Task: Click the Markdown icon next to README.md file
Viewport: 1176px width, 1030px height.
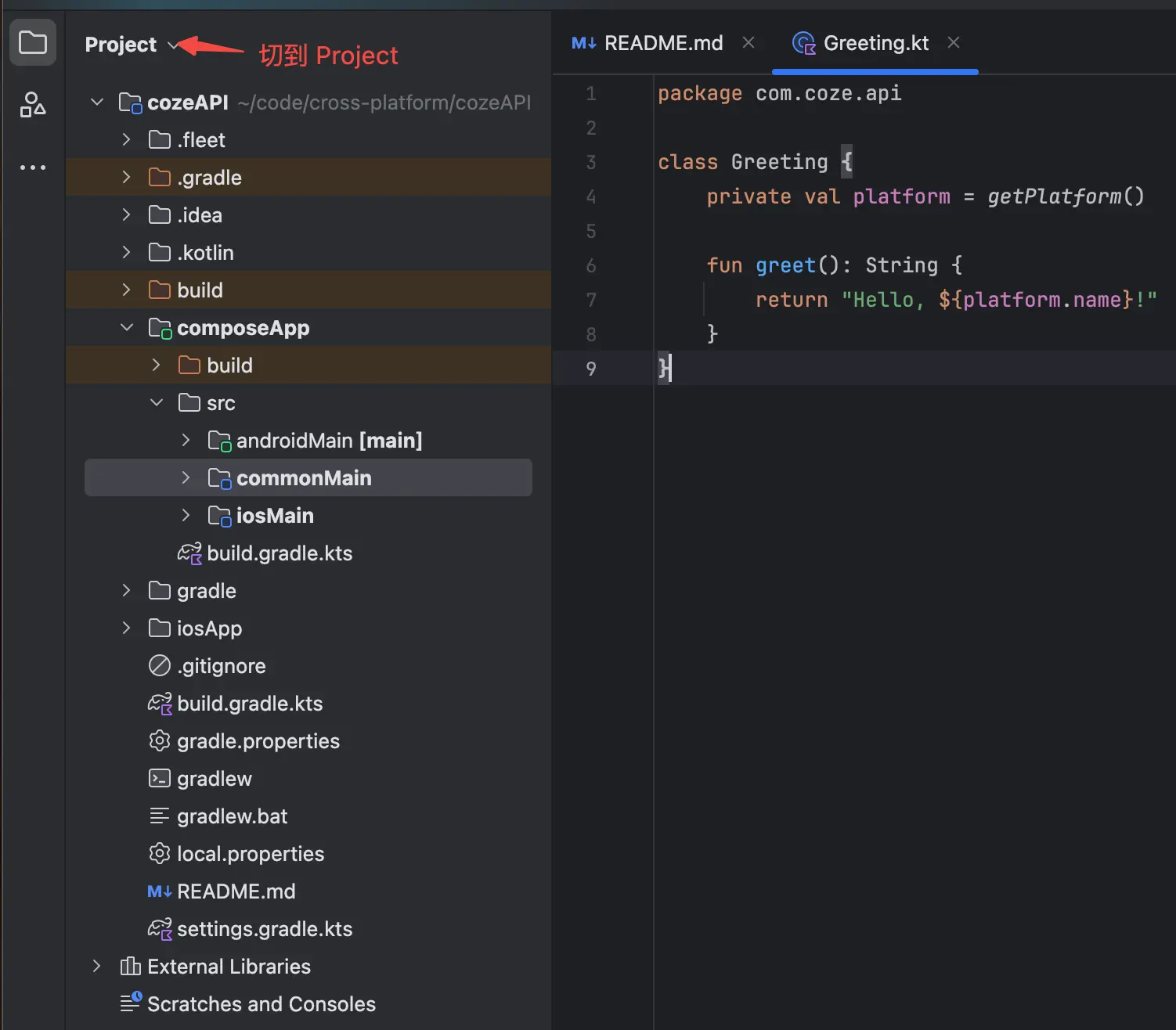Action: click(x=159, y=891)
